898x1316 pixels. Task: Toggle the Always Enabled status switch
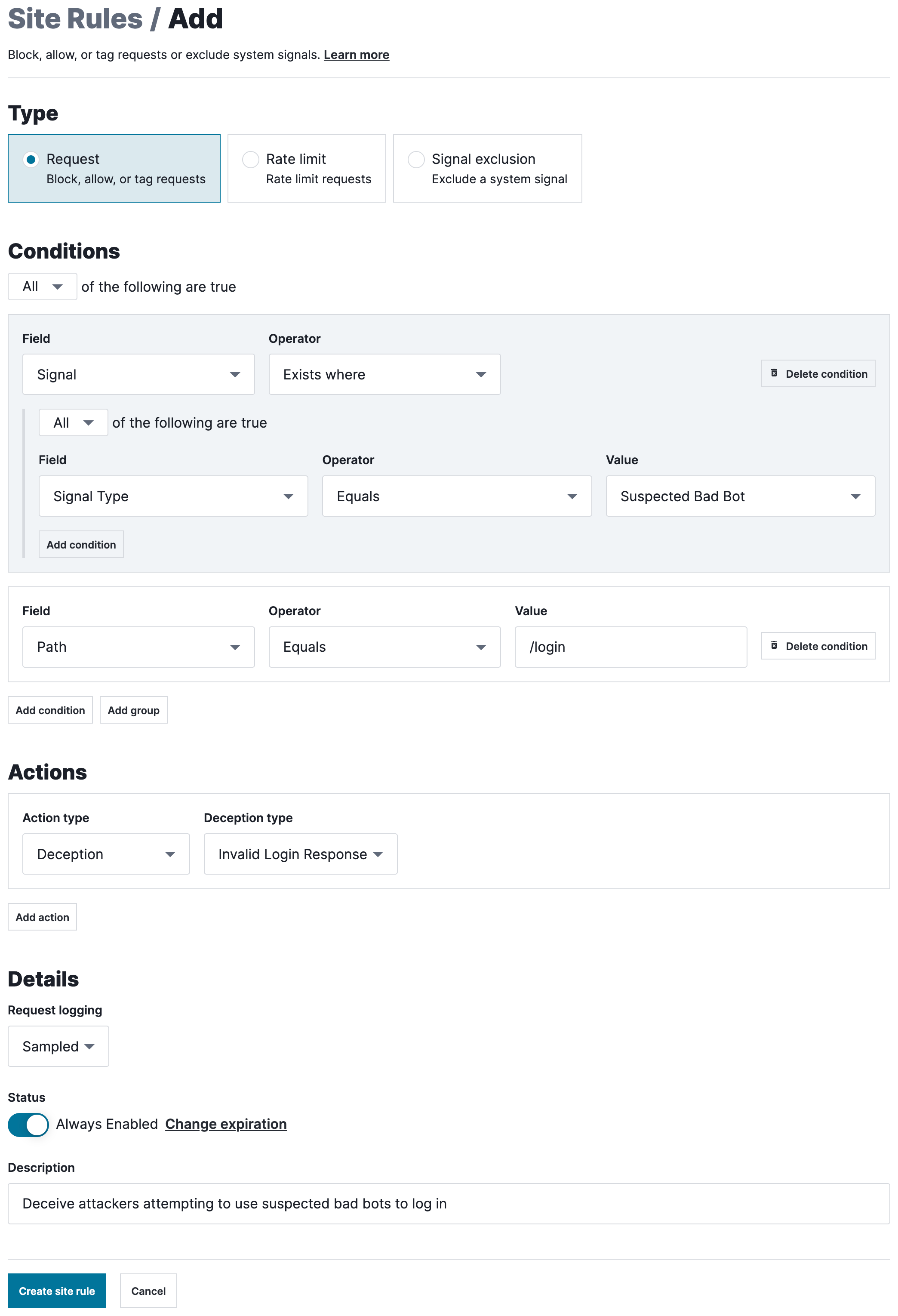click(x=28, y=1124)
